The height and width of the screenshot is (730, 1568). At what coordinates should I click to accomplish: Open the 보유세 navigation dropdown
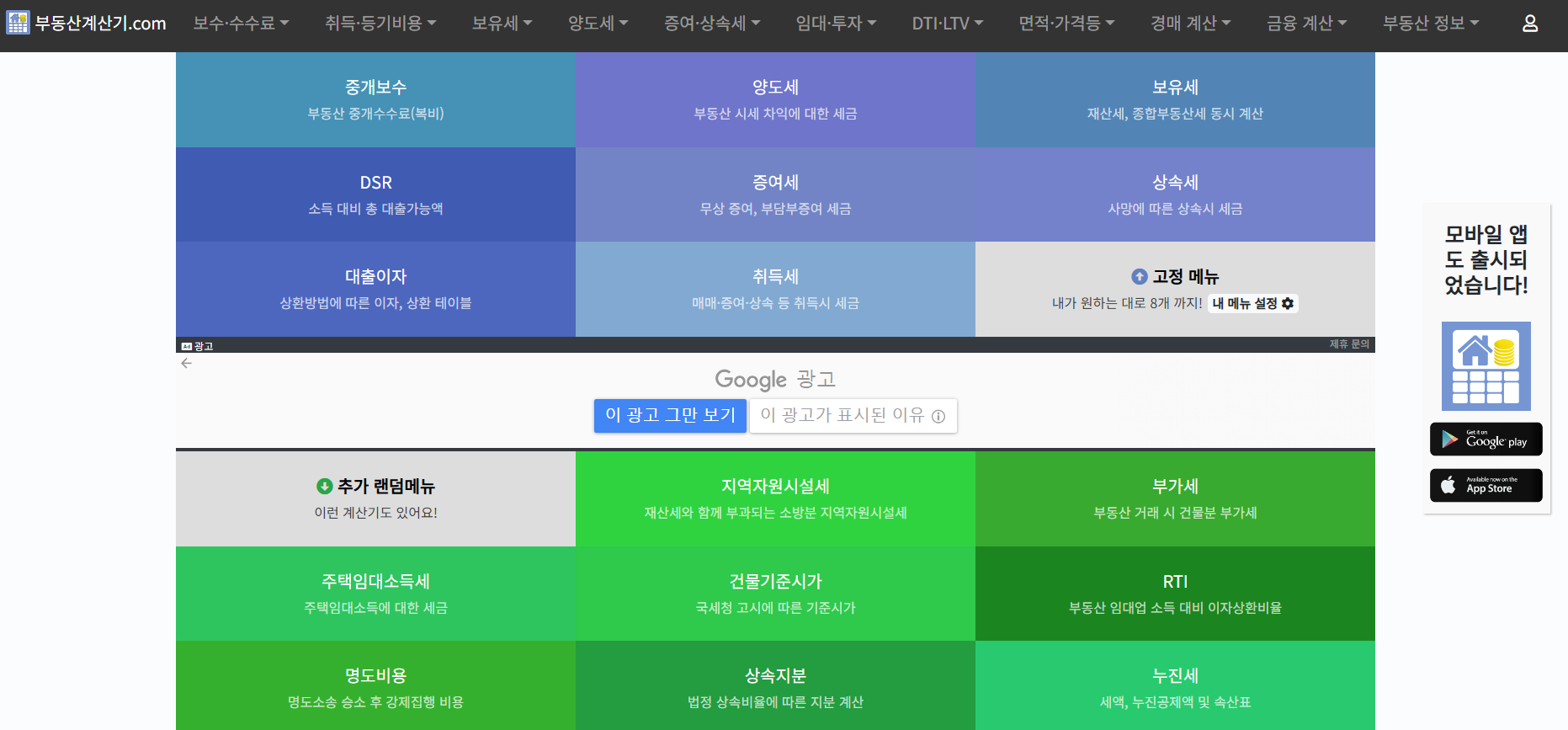click(x=502, y=24)
